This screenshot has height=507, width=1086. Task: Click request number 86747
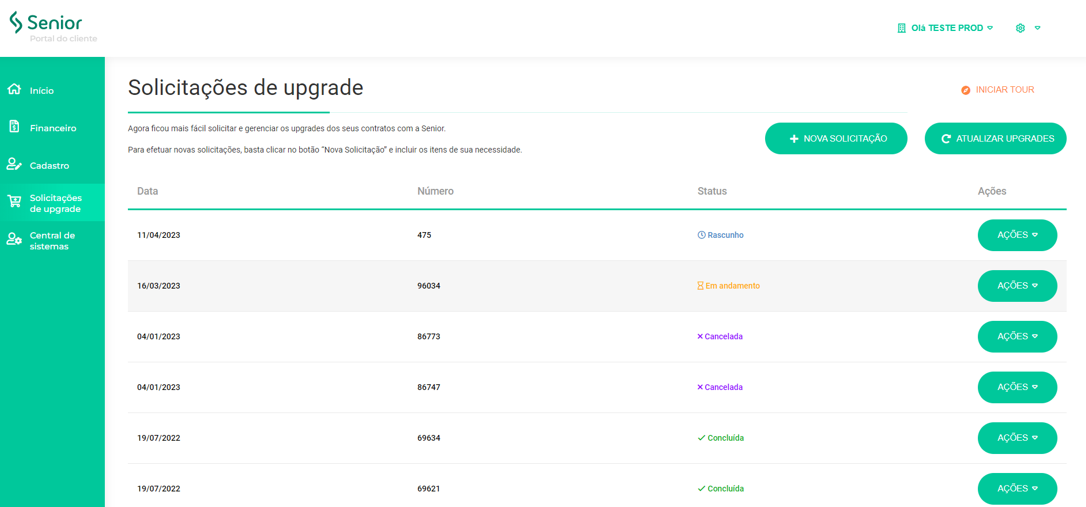429,387
